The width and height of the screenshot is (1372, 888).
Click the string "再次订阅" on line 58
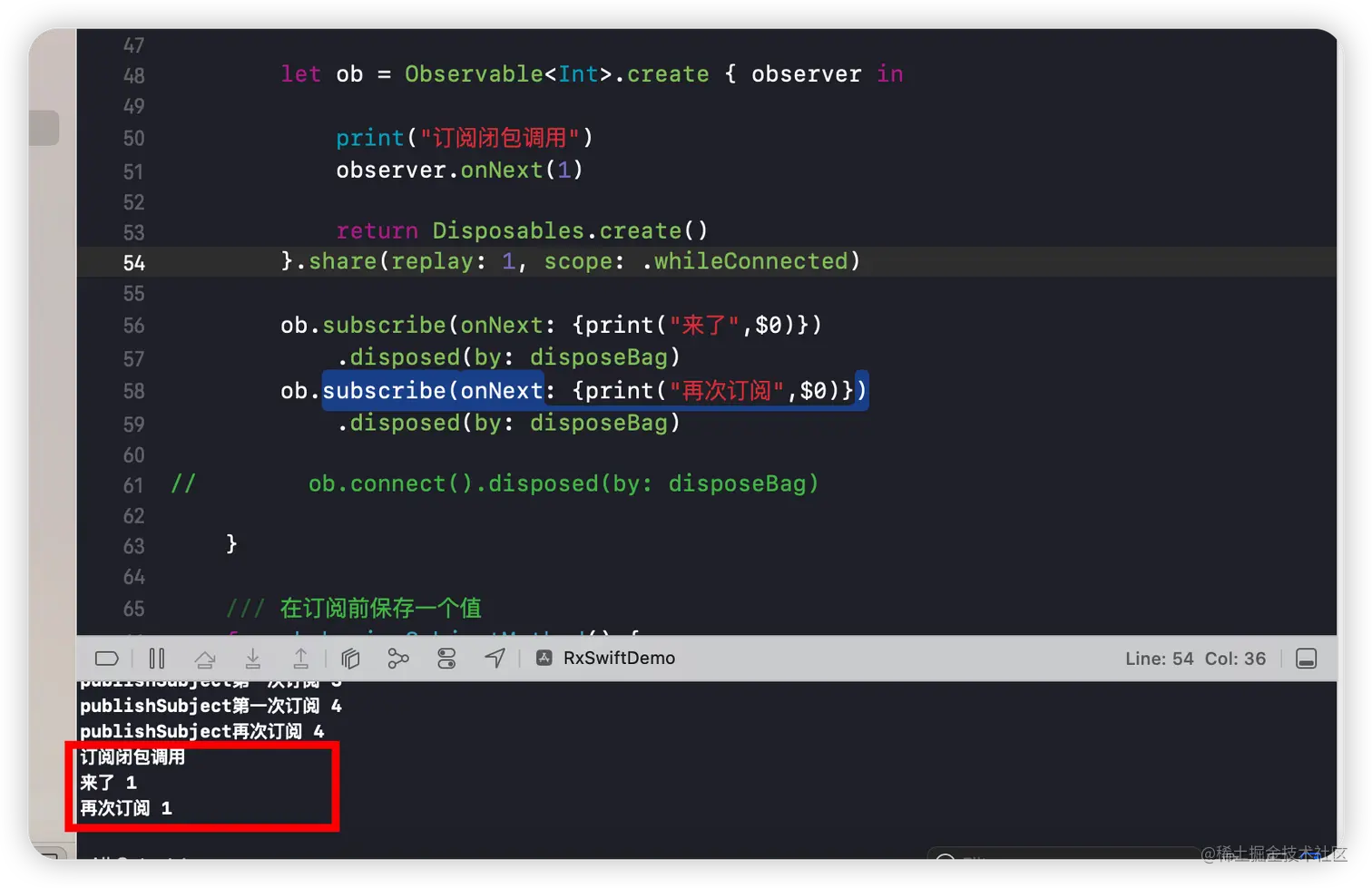(x=727, y=391)
